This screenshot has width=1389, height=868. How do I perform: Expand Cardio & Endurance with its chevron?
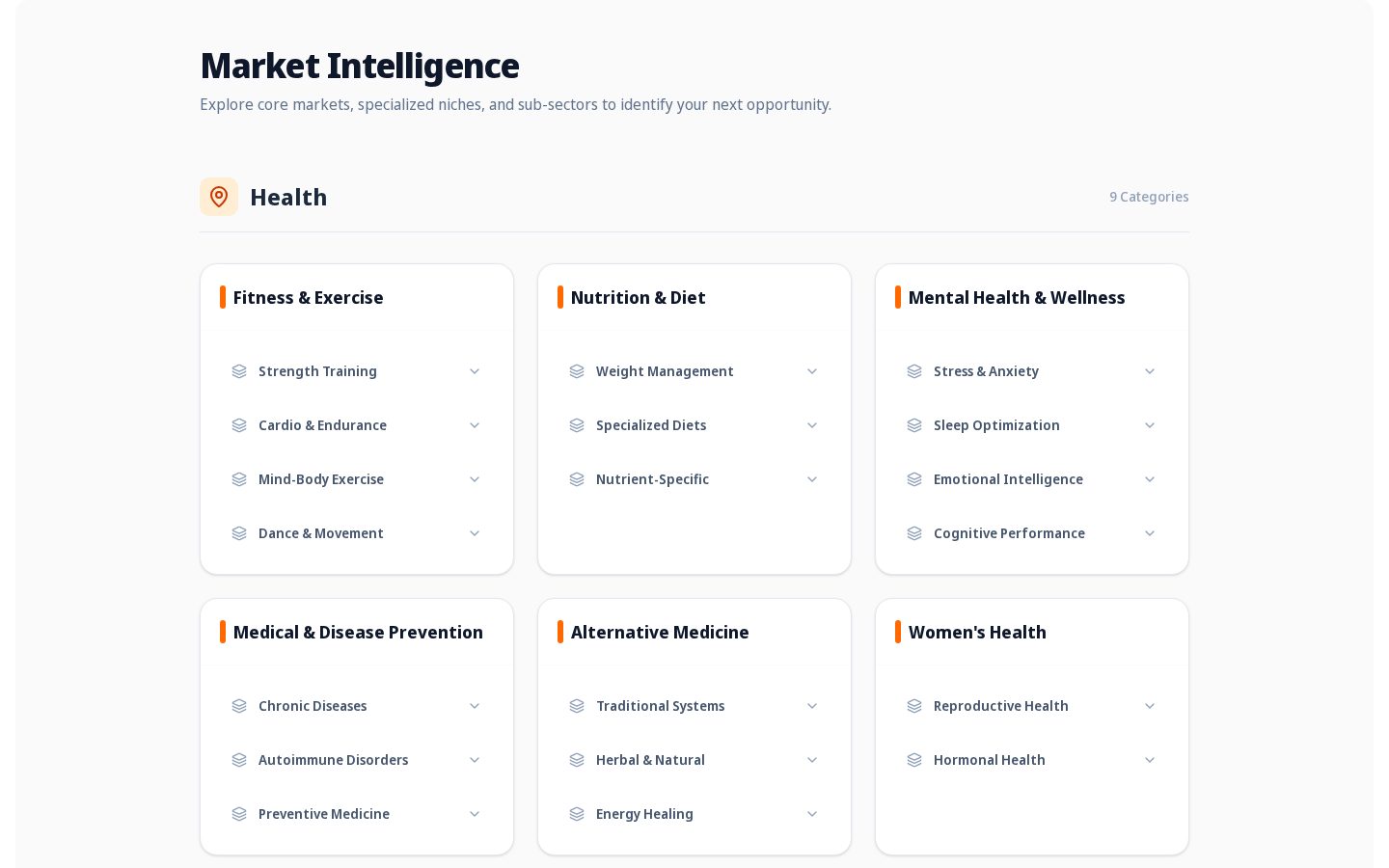(475, 425)
